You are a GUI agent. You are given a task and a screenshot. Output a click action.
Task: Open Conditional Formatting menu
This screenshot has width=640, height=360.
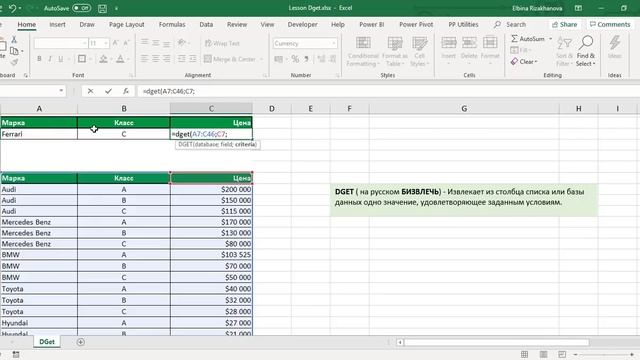tap(363, 52)
